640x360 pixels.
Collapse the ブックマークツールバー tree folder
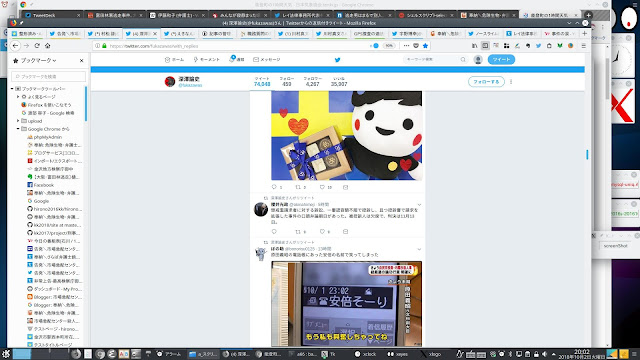coord(13,89)
